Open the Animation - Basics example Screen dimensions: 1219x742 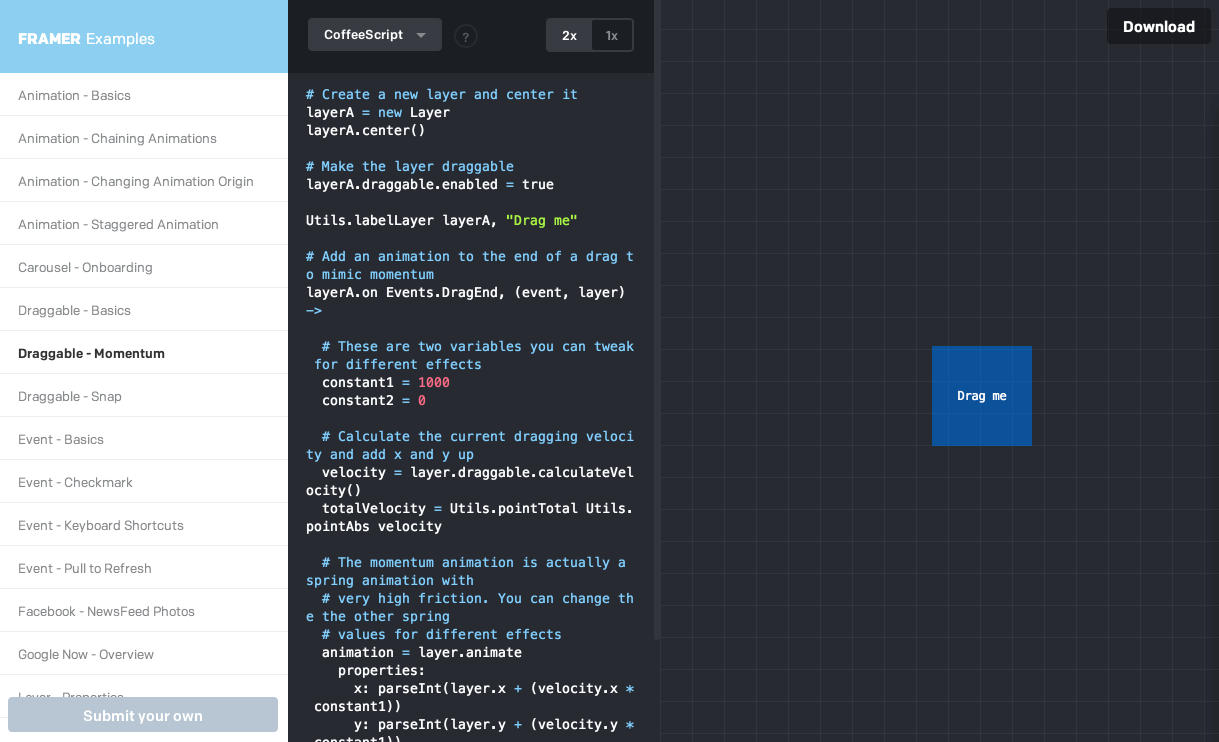pyautogui.click(x=74, y=95)
